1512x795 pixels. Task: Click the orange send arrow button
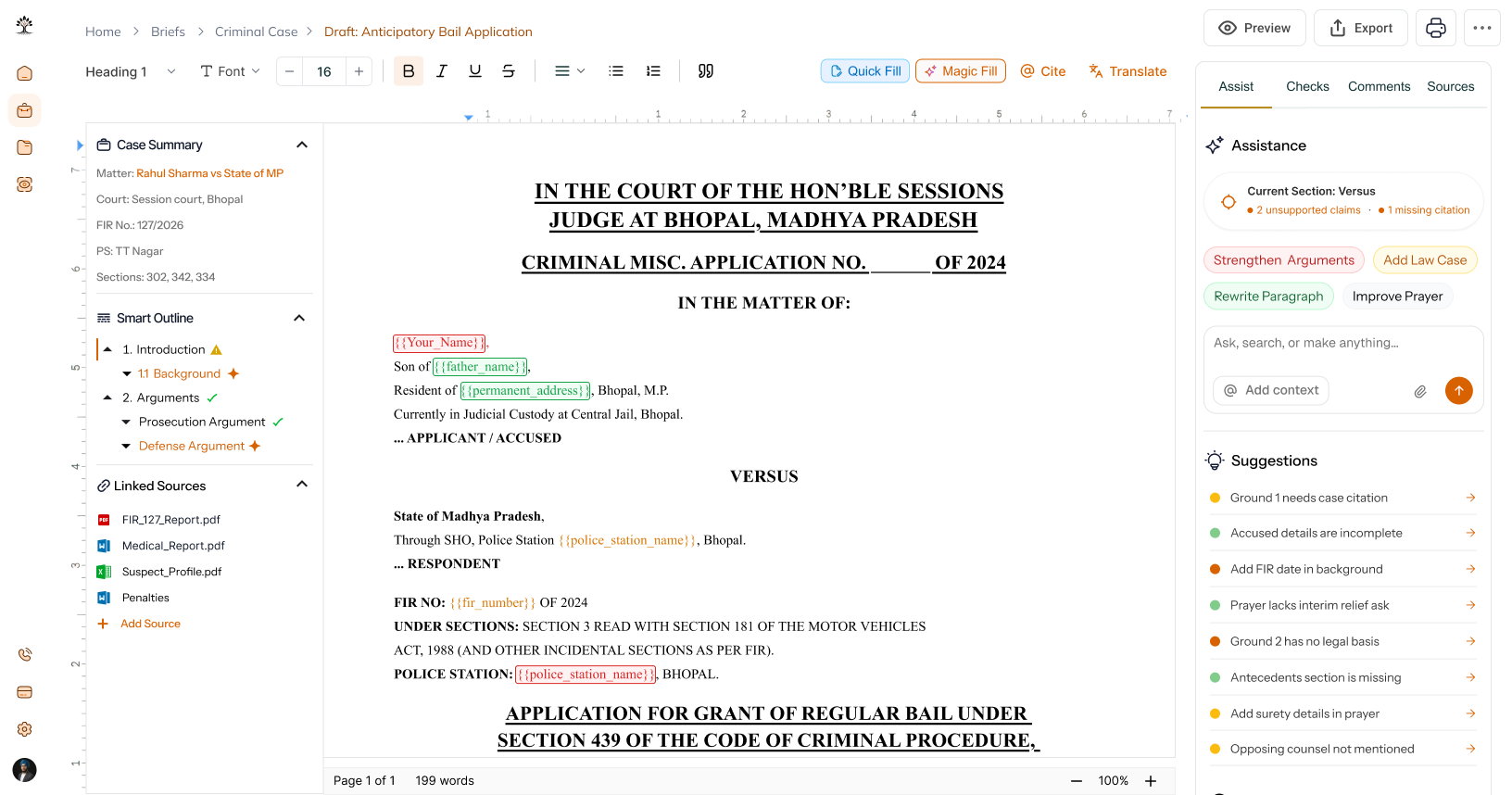(x=1459, y=390)
